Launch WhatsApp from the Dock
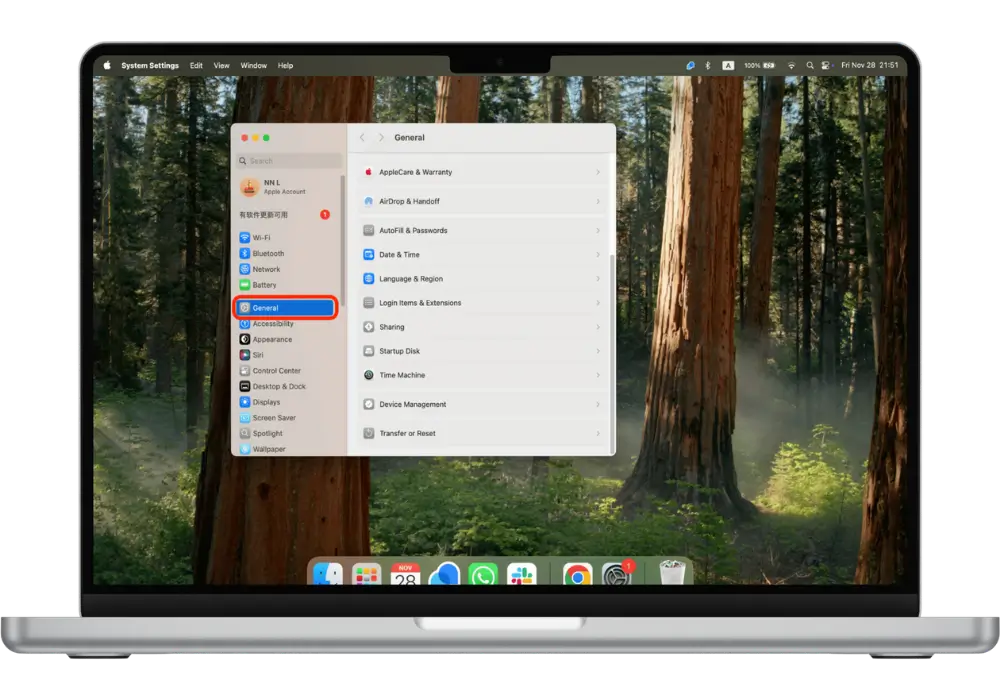Image resolution: width=1000 pixels, height=700 pixels. (483, 575)
